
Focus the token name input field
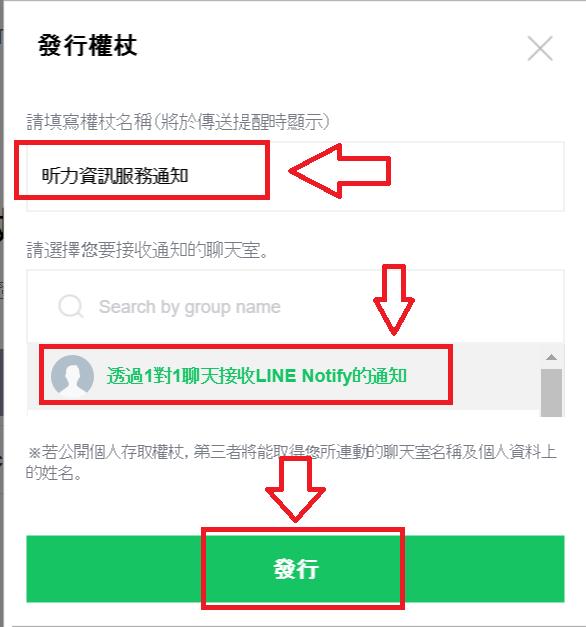click(x=295, y=176)
